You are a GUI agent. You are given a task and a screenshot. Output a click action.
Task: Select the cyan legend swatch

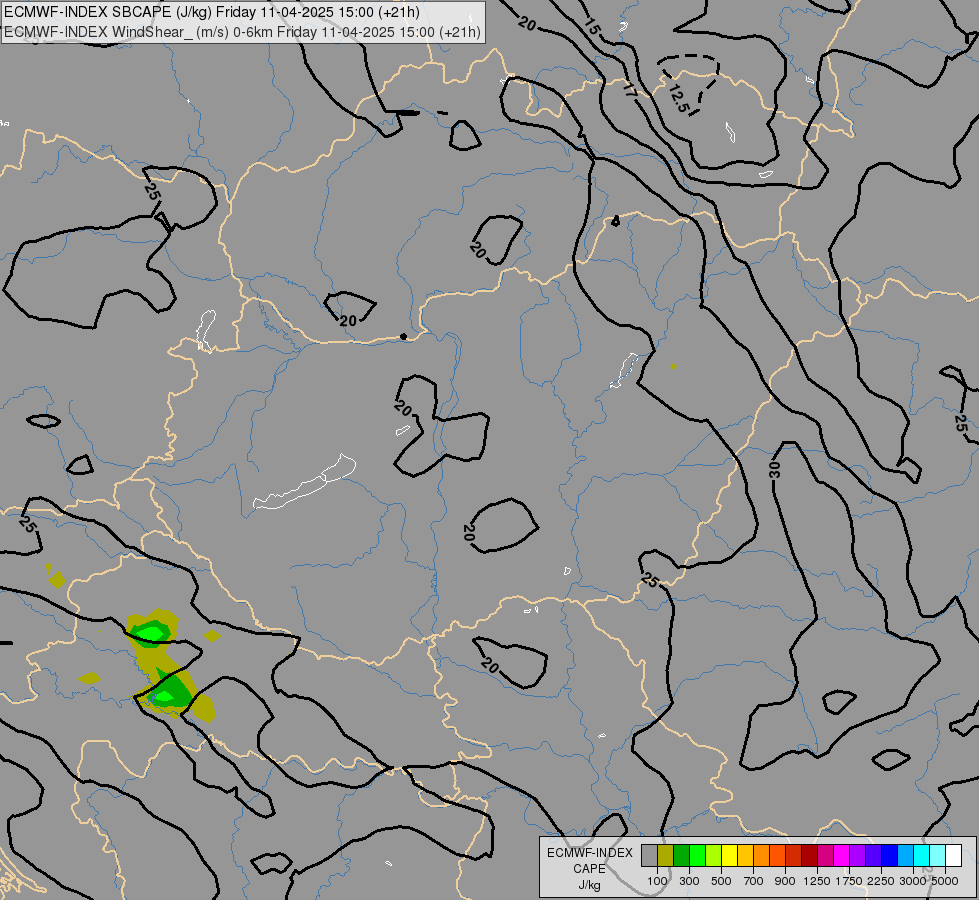tap(922, 855)
